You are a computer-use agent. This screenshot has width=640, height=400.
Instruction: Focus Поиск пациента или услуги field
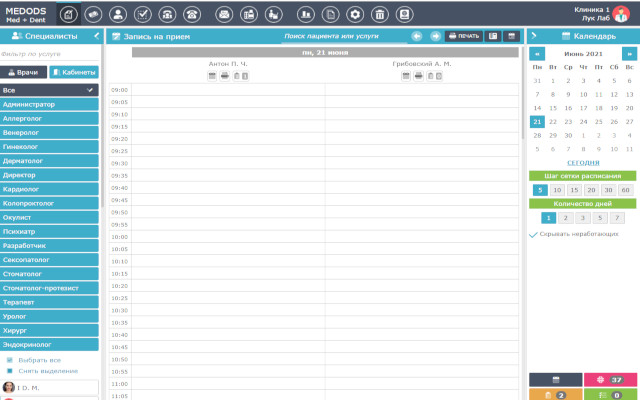344,36
